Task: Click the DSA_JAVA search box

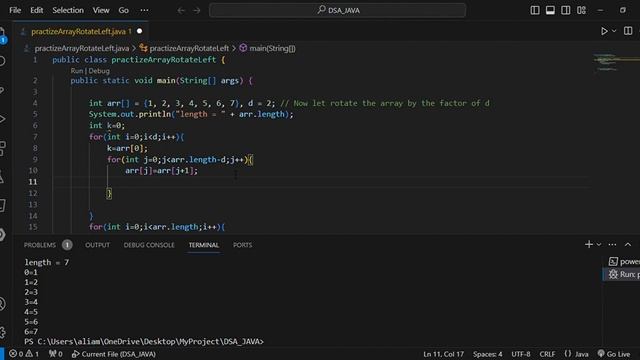Action: [338, 10]
